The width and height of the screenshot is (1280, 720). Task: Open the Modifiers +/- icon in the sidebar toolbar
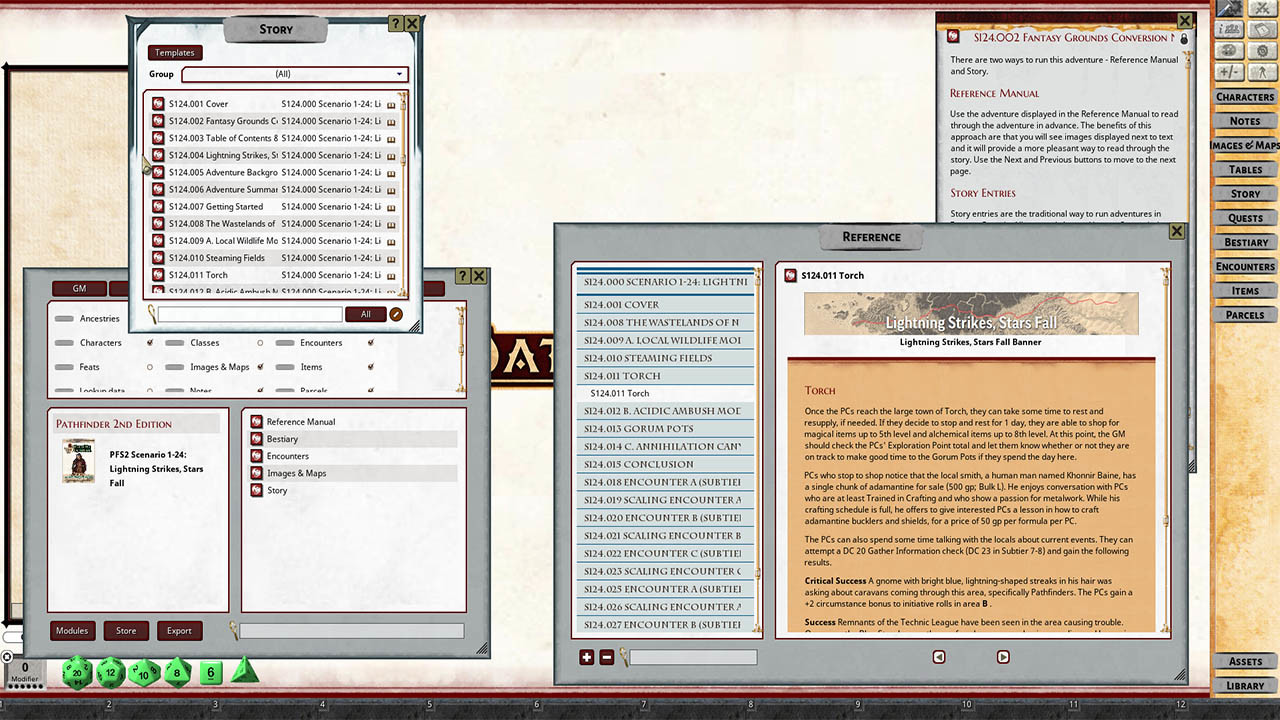click(x=1228, y=71)
